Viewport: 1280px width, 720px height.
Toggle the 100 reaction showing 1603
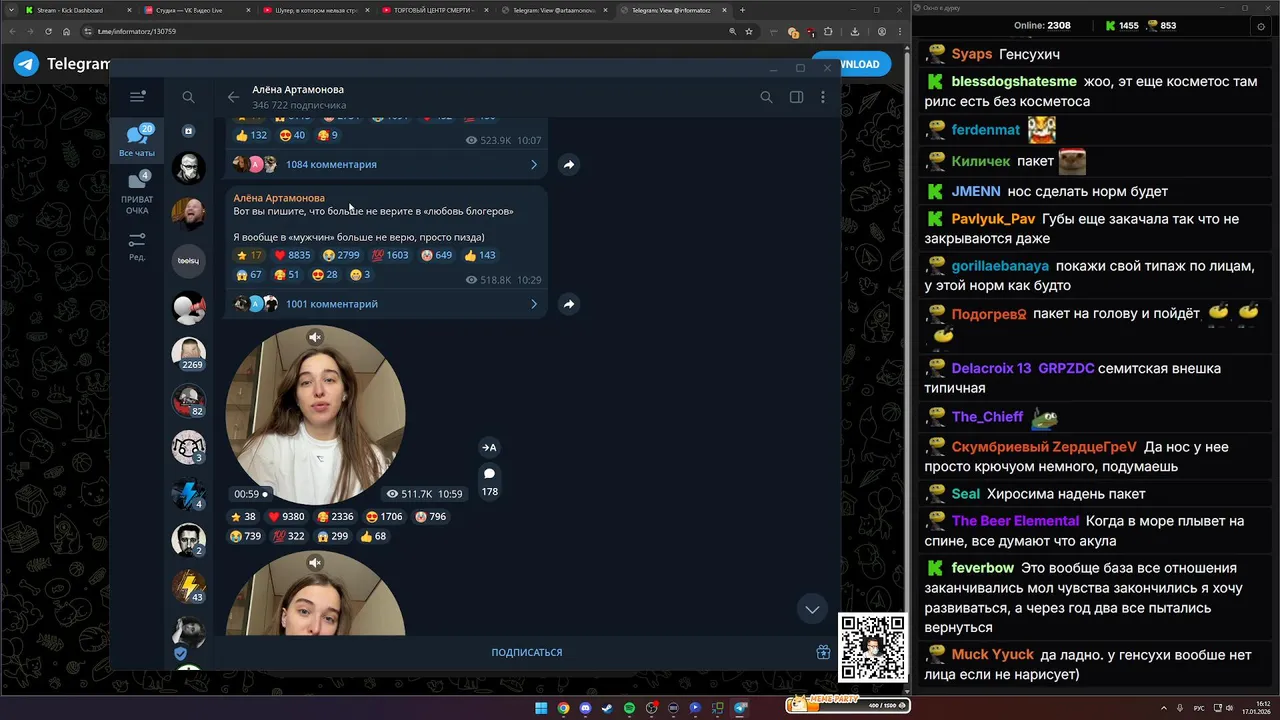click(x=391, y=255)
